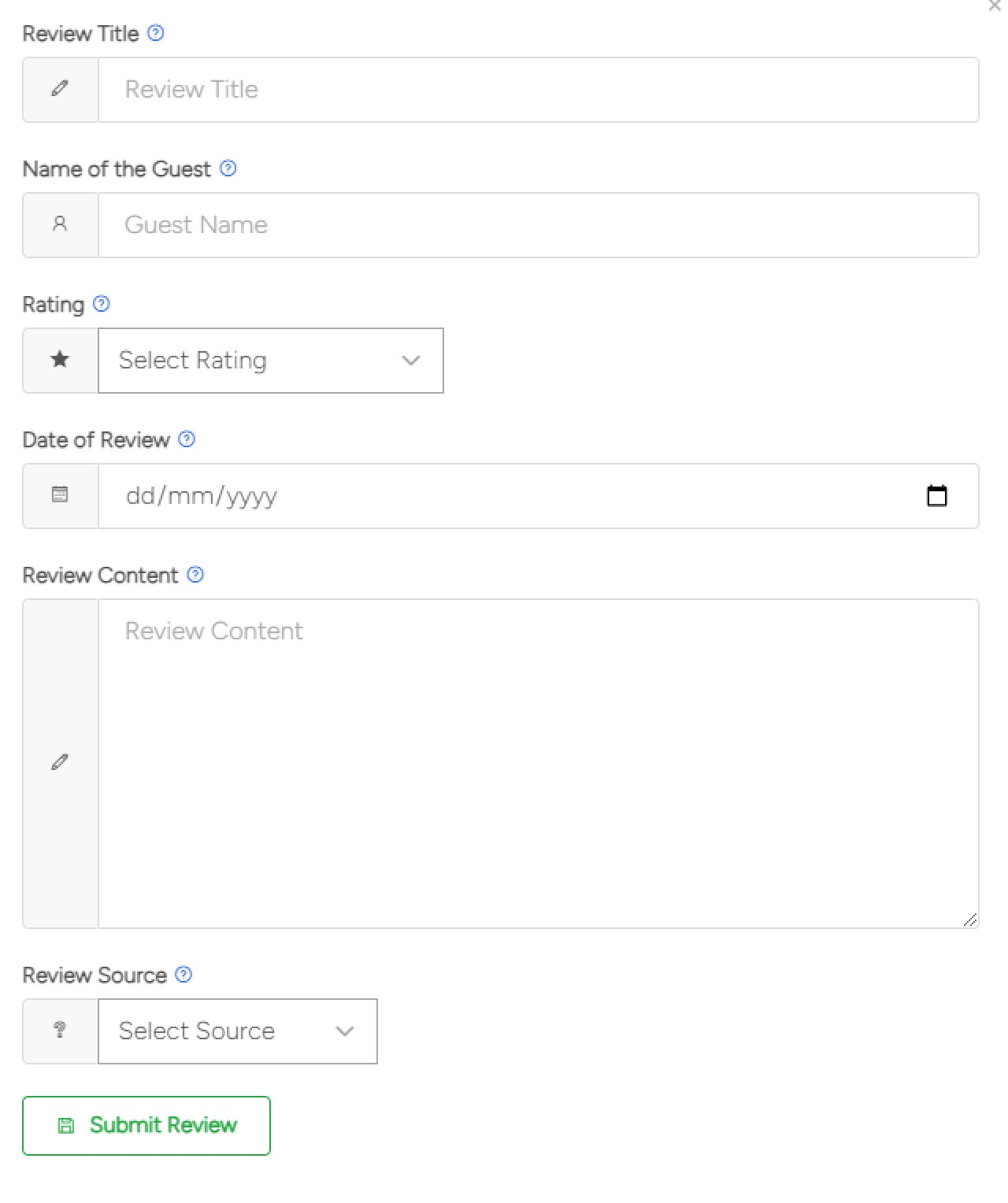Click into the Guest Name input
The image size is (1008, 1203).
[538, 225]
